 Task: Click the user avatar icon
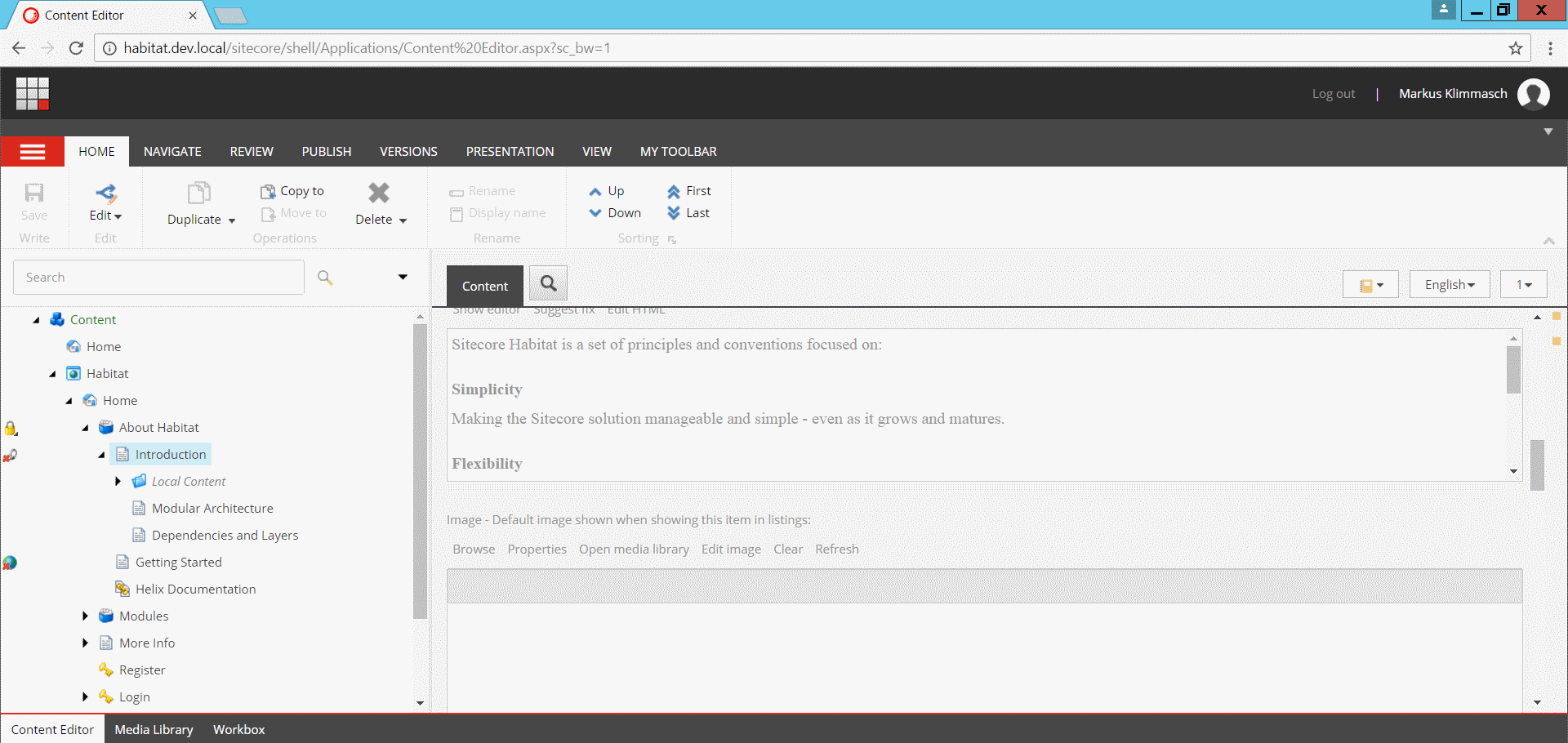click(x=1534, y=94)
